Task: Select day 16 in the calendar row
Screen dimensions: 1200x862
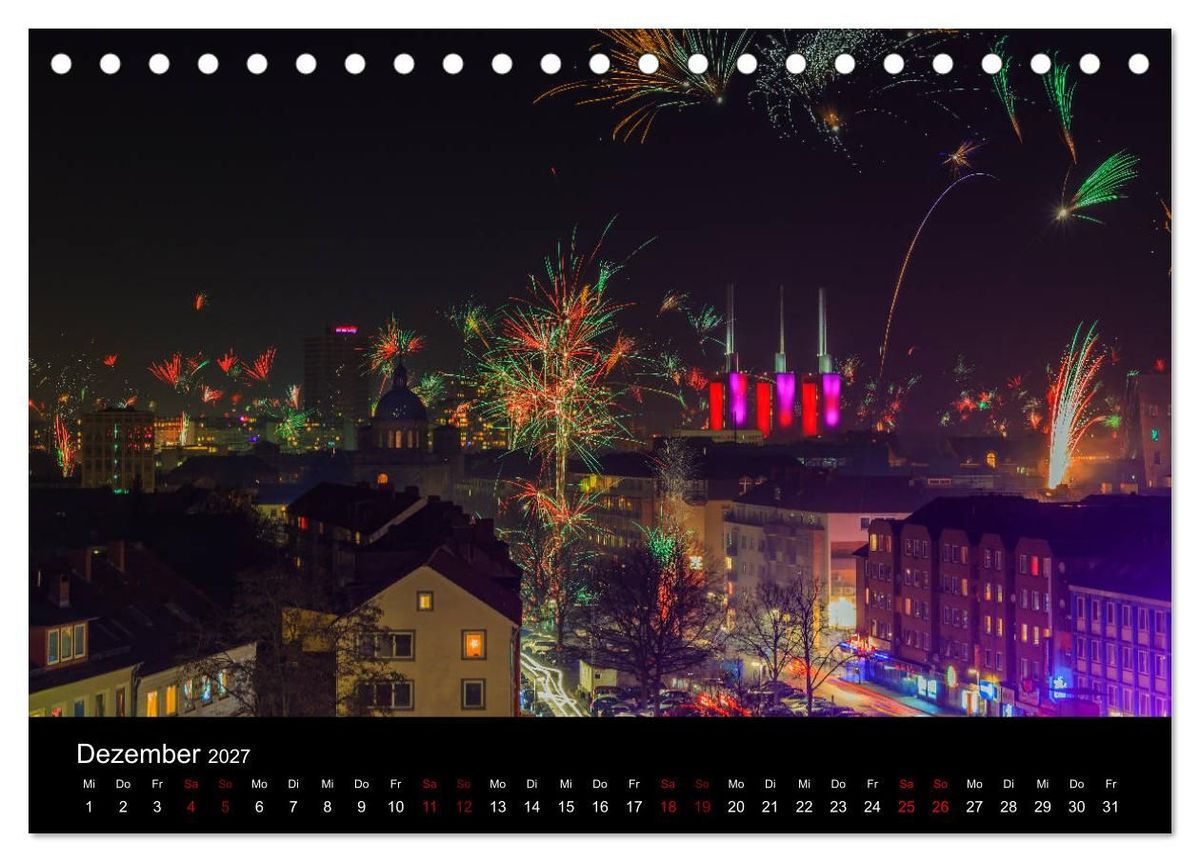Action: [600, 807]
